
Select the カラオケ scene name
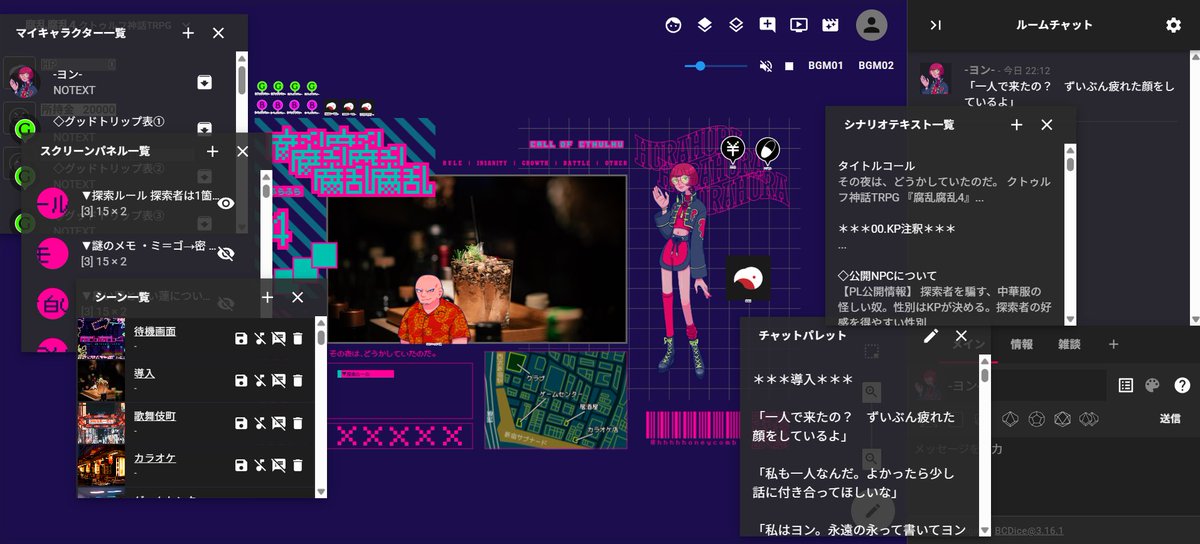(x=155, y=457)
